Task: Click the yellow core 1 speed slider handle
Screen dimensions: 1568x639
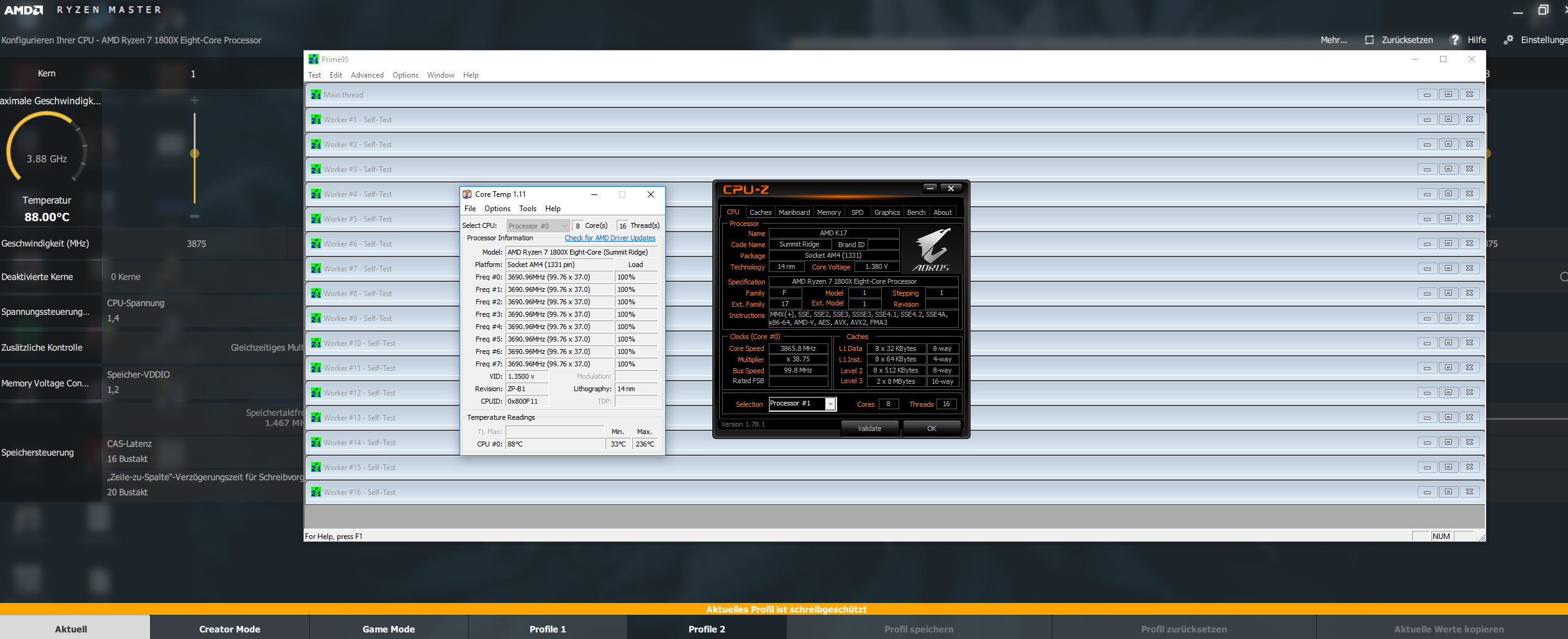Action: 194,153
